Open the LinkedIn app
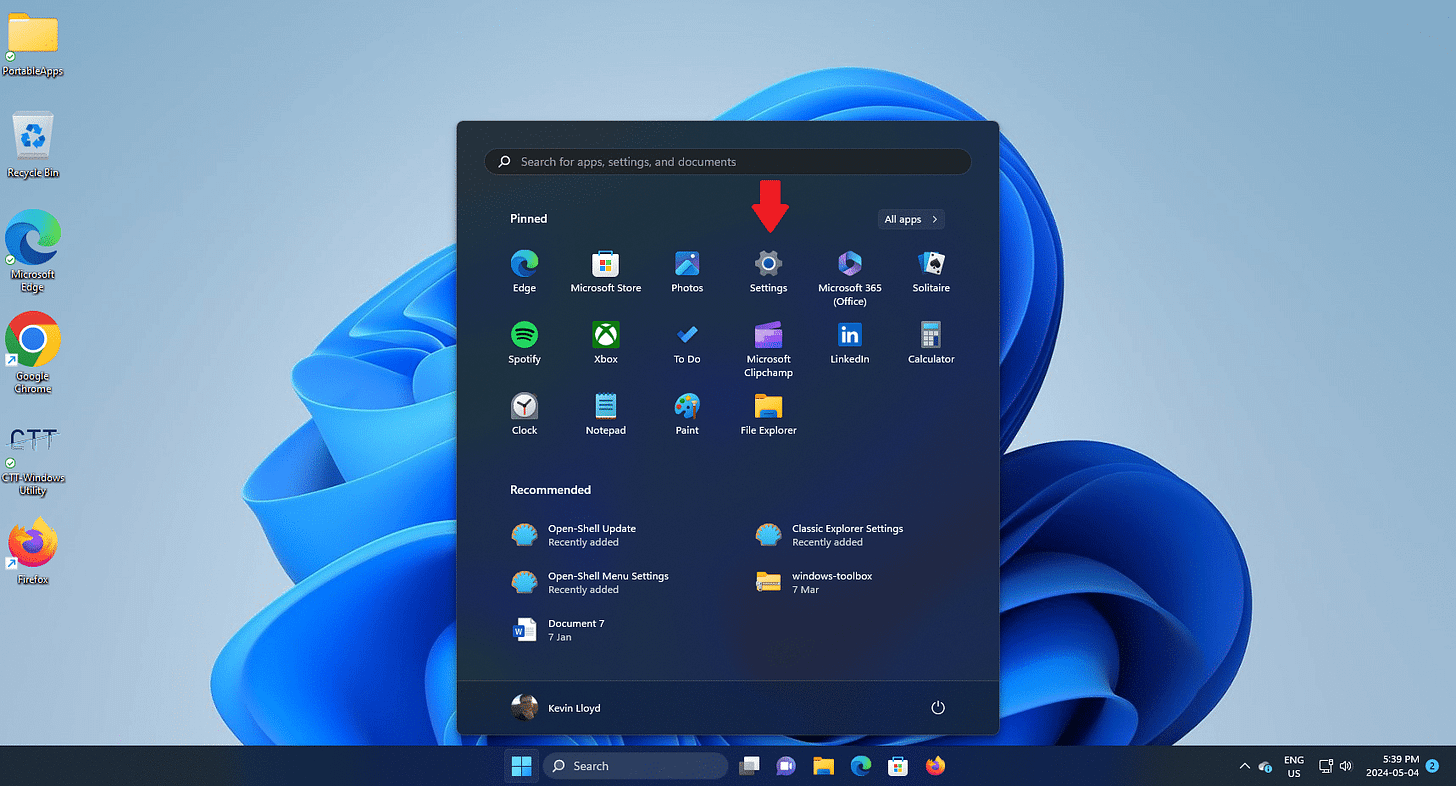 850,343
